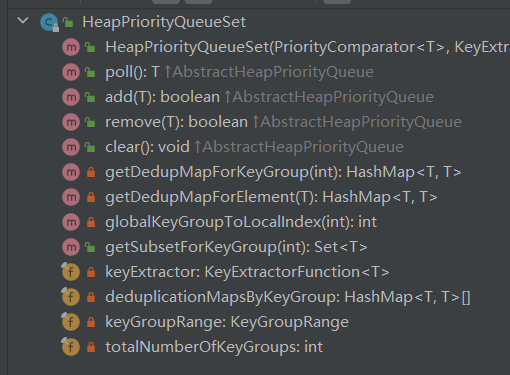Click field icon for deduplicationMapsByKeyGroup
Screen dimensions: 510x375
[70, 297]
